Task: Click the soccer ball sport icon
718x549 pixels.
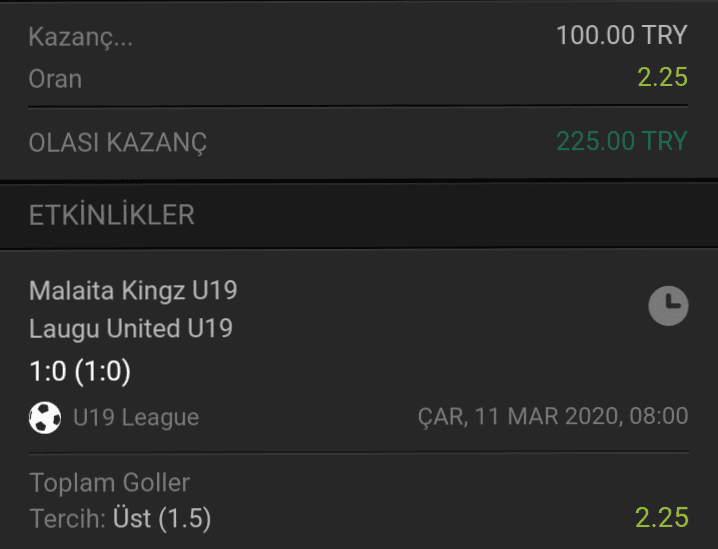Action: (45, 418)
